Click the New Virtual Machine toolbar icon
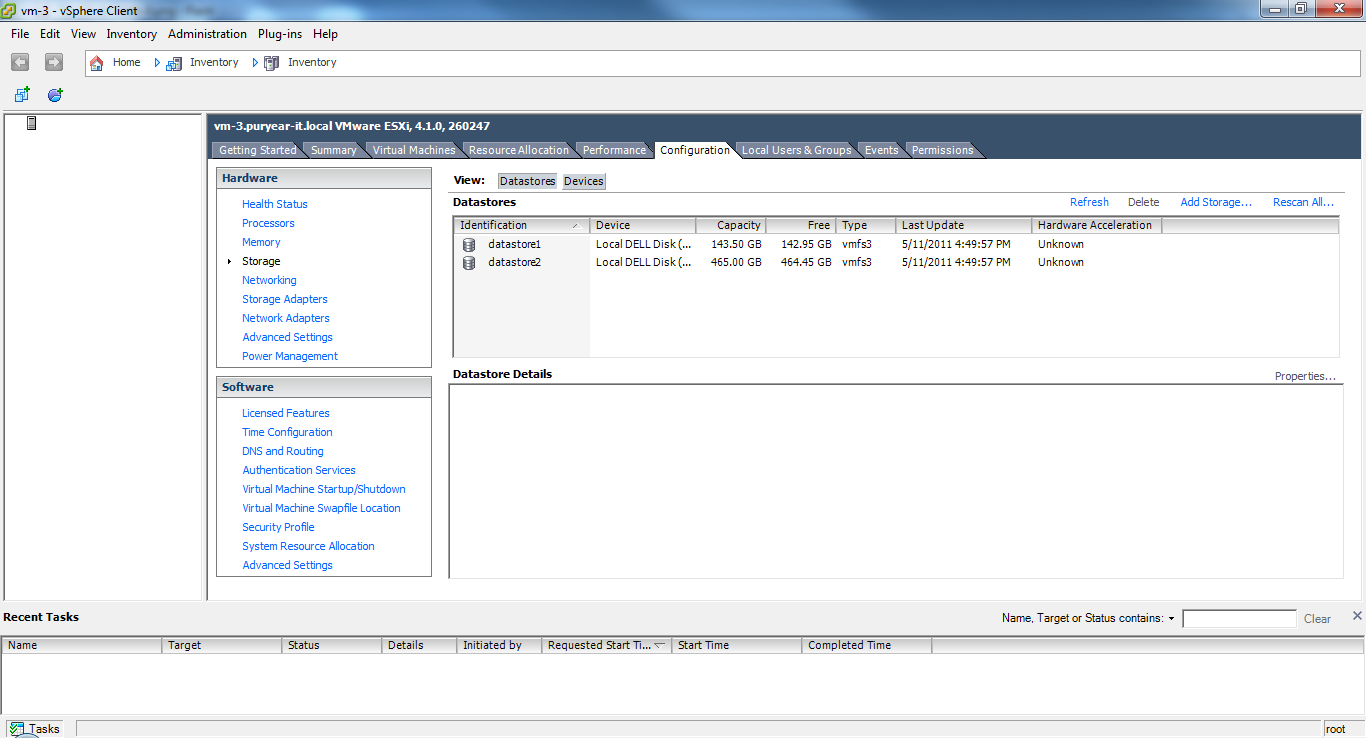The height and width of the screenshot is (738, 1366). [22, 95]
